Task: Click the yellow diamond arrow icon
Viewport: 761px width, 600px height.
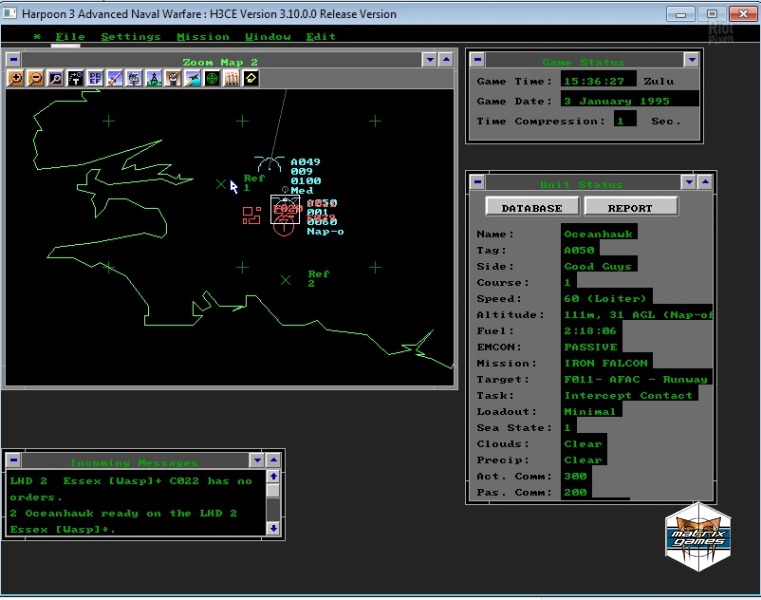Action: 250,78
